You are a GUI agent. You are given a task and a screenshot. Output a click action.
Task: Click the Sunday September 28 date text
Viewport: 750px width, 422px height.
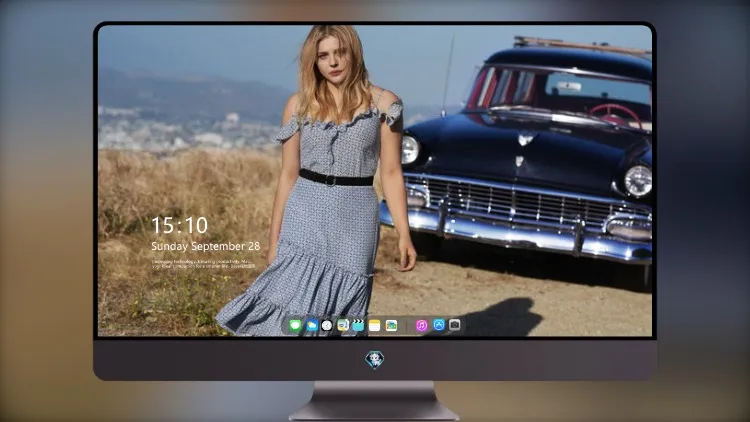(x=206, y=246)
